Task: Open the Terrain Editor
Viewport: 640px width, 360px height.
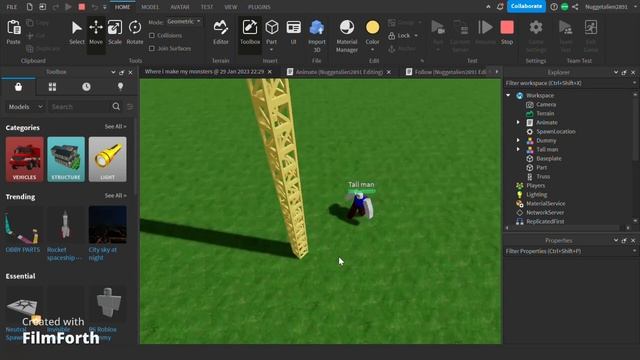Action: (221, 33)
